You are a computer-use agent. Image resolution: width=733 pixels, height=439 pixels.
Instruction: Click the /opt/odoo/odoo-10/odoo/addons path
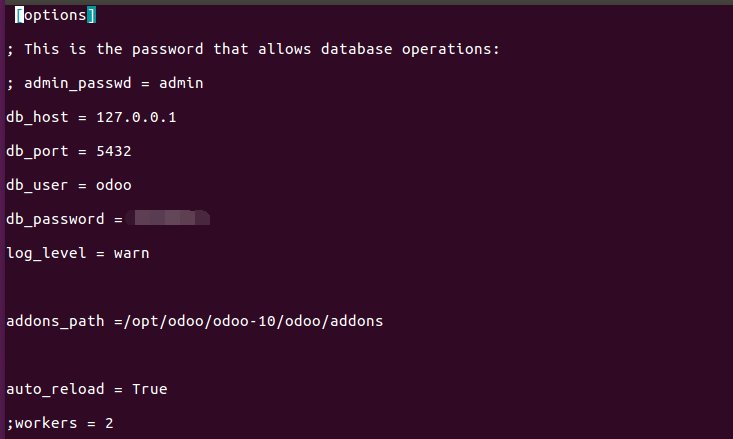pos(253,321)
